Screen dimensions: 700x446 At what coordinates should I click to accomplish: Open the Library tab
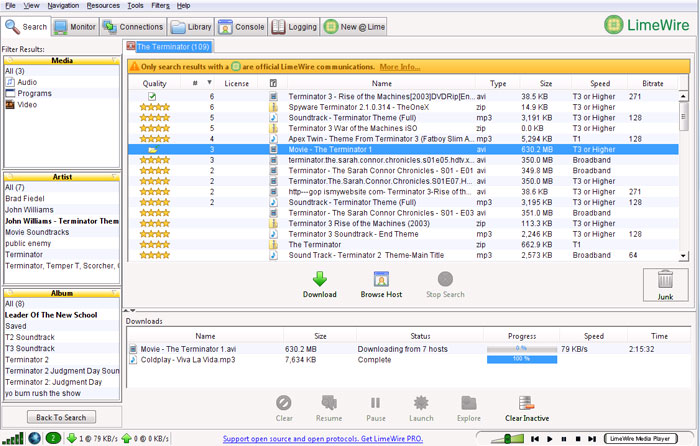(x=193, y=27)
